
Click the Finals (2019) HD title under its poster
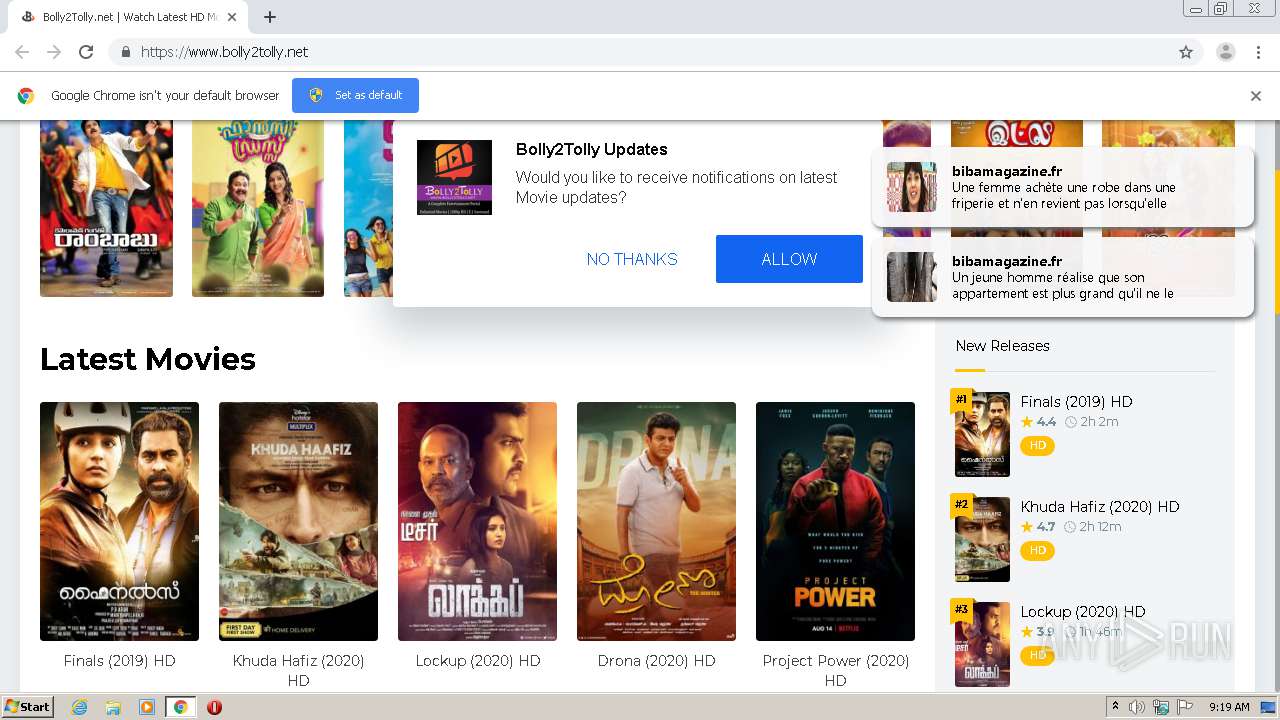[x=119, y=661]
